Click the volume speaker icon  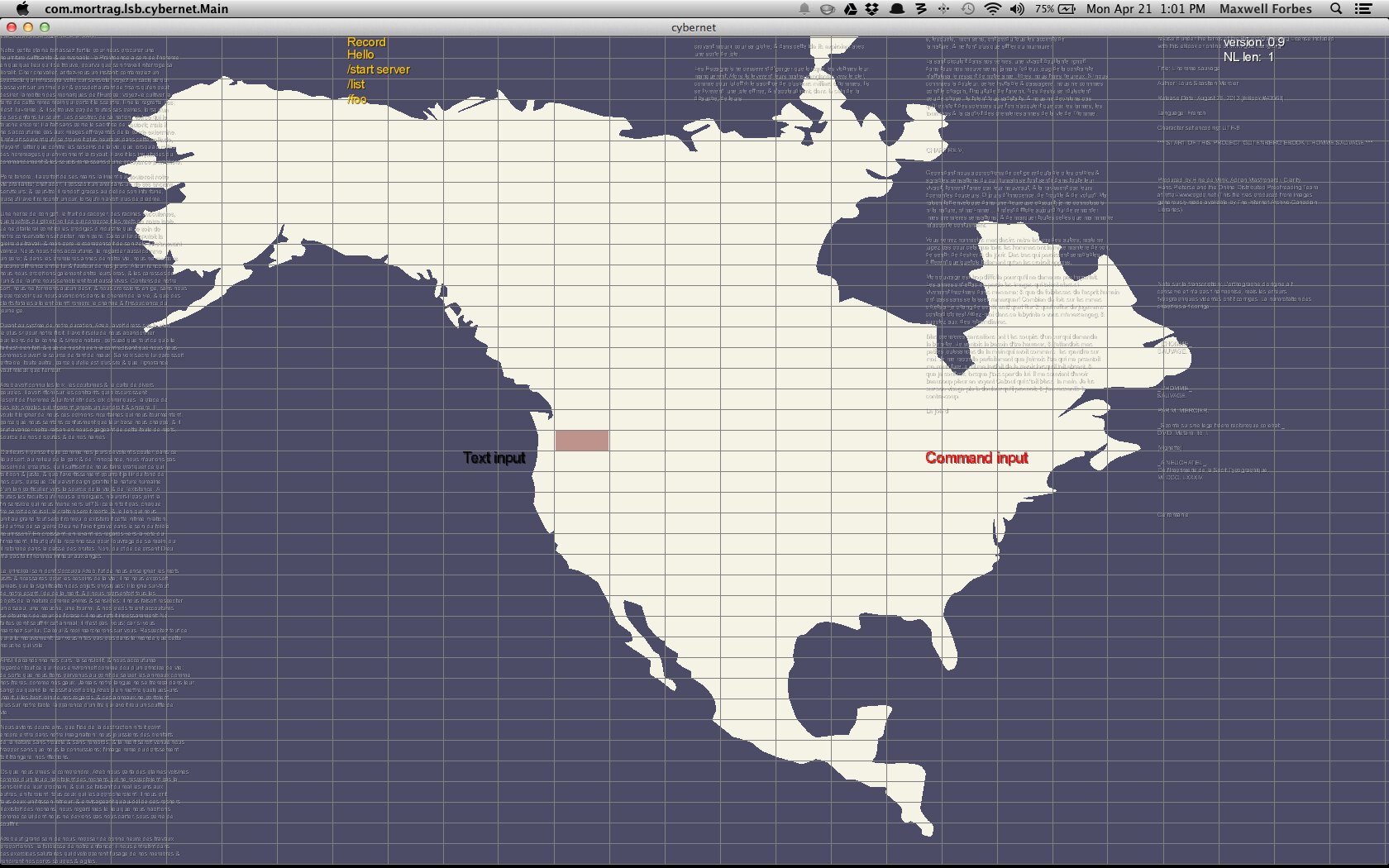coord(1017,9)
